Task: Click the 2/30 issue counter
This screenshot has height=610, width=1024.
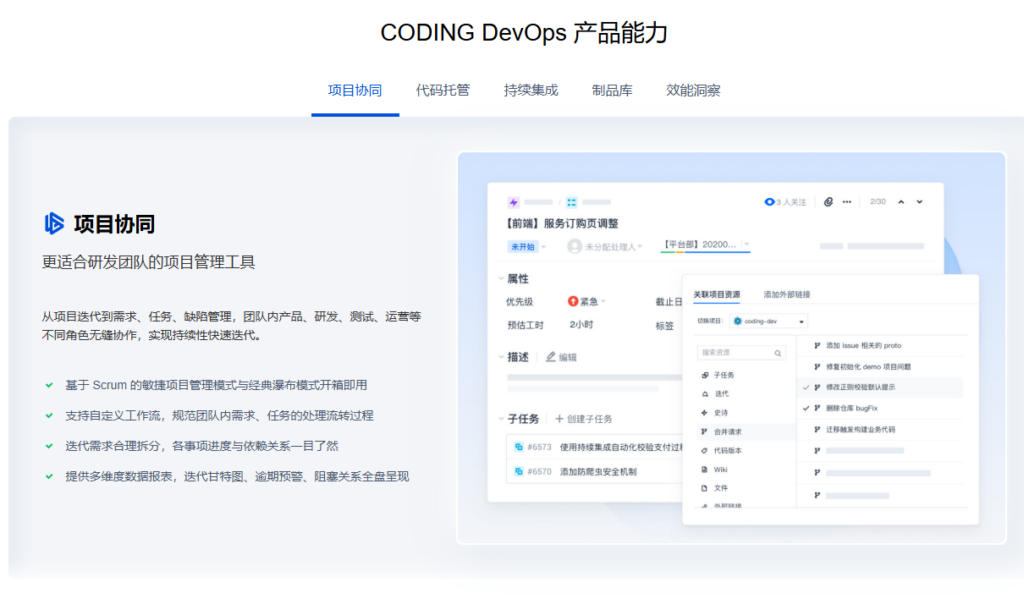Action: [878, 202]
